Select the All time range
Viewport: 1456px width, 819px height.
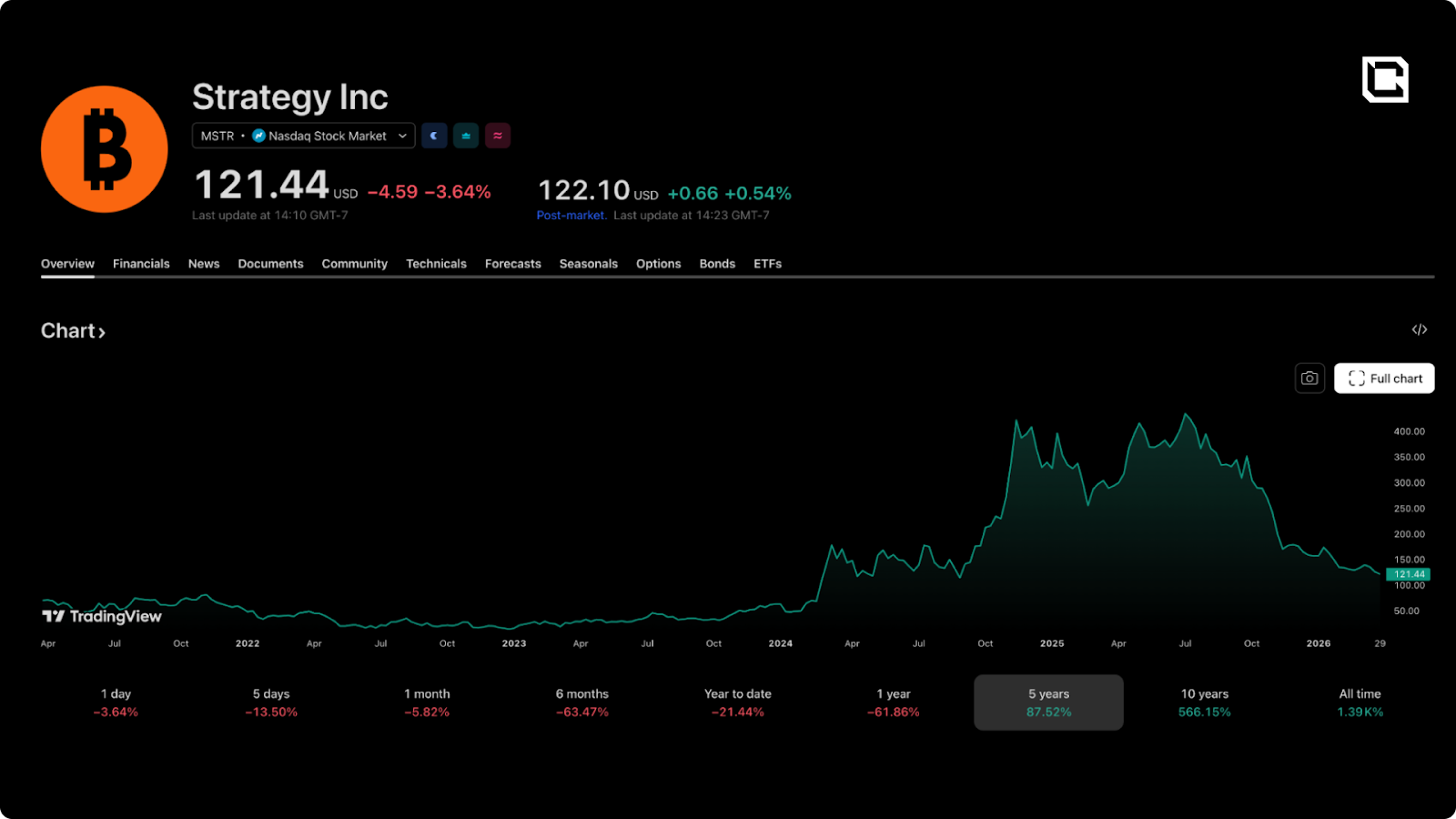[x=1360, y=703]
